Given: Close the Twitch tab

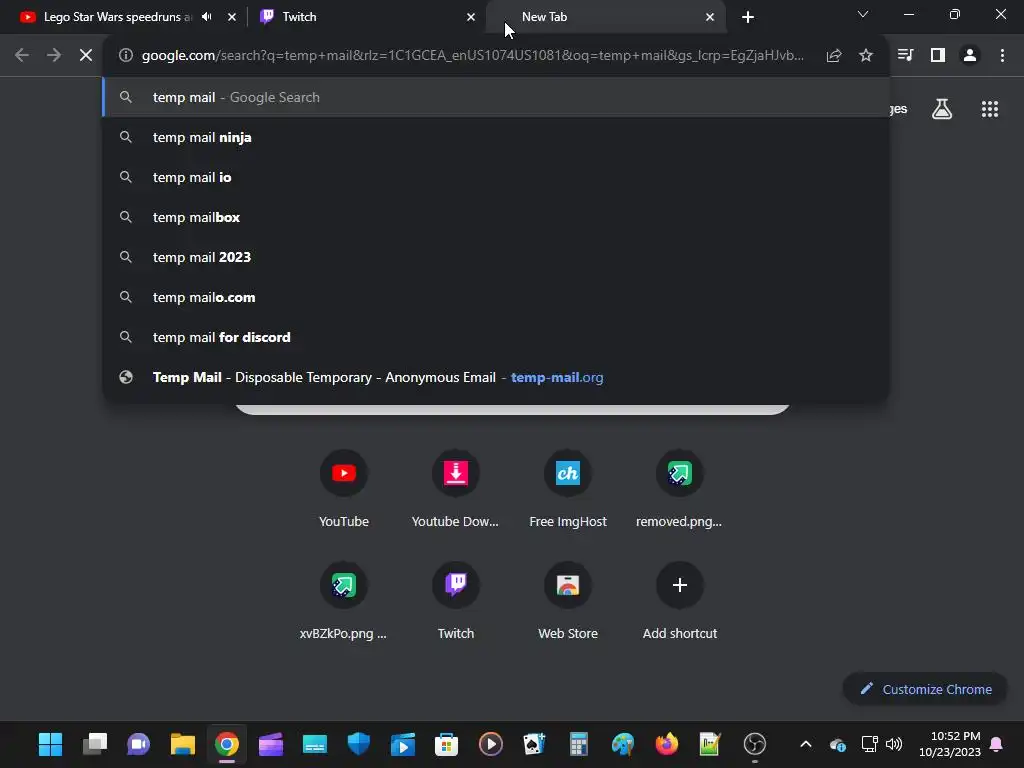Looking at the screenshot, I should tap(471, 17).
